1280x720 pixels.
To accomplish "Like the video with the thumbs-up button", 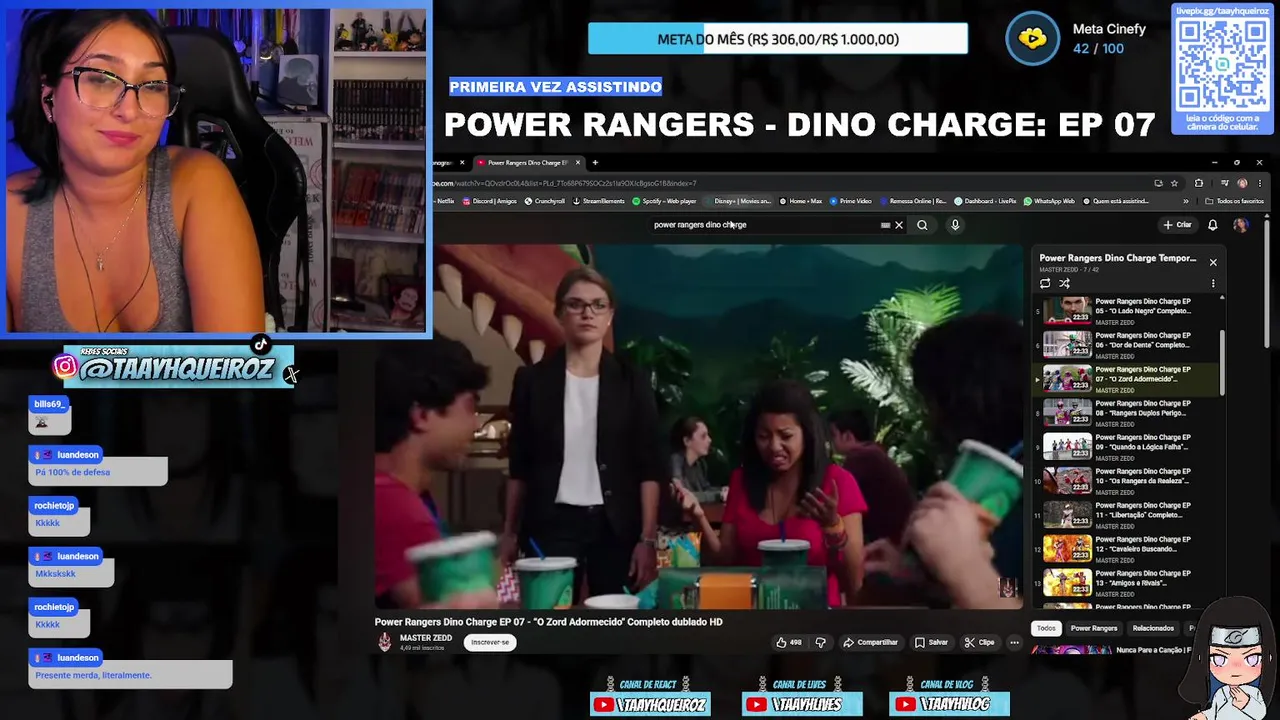I will point(789,642).
